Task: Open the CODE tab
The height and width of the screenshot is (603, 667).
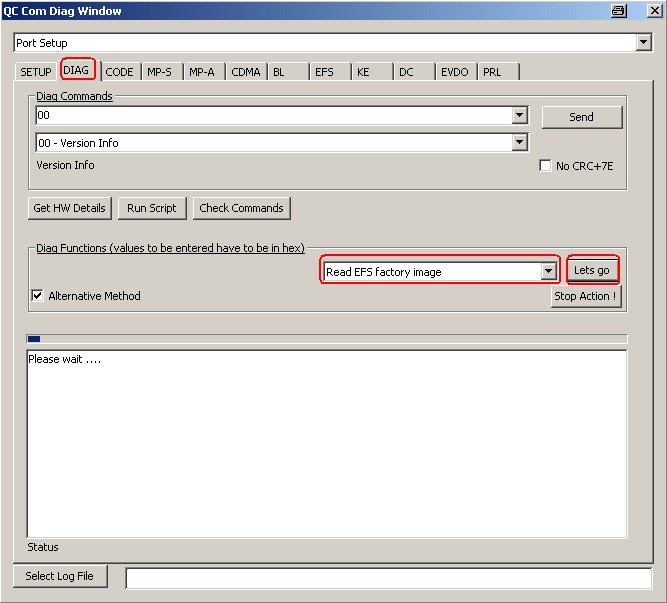Action: pyautogui.click(x=119, y=72)
